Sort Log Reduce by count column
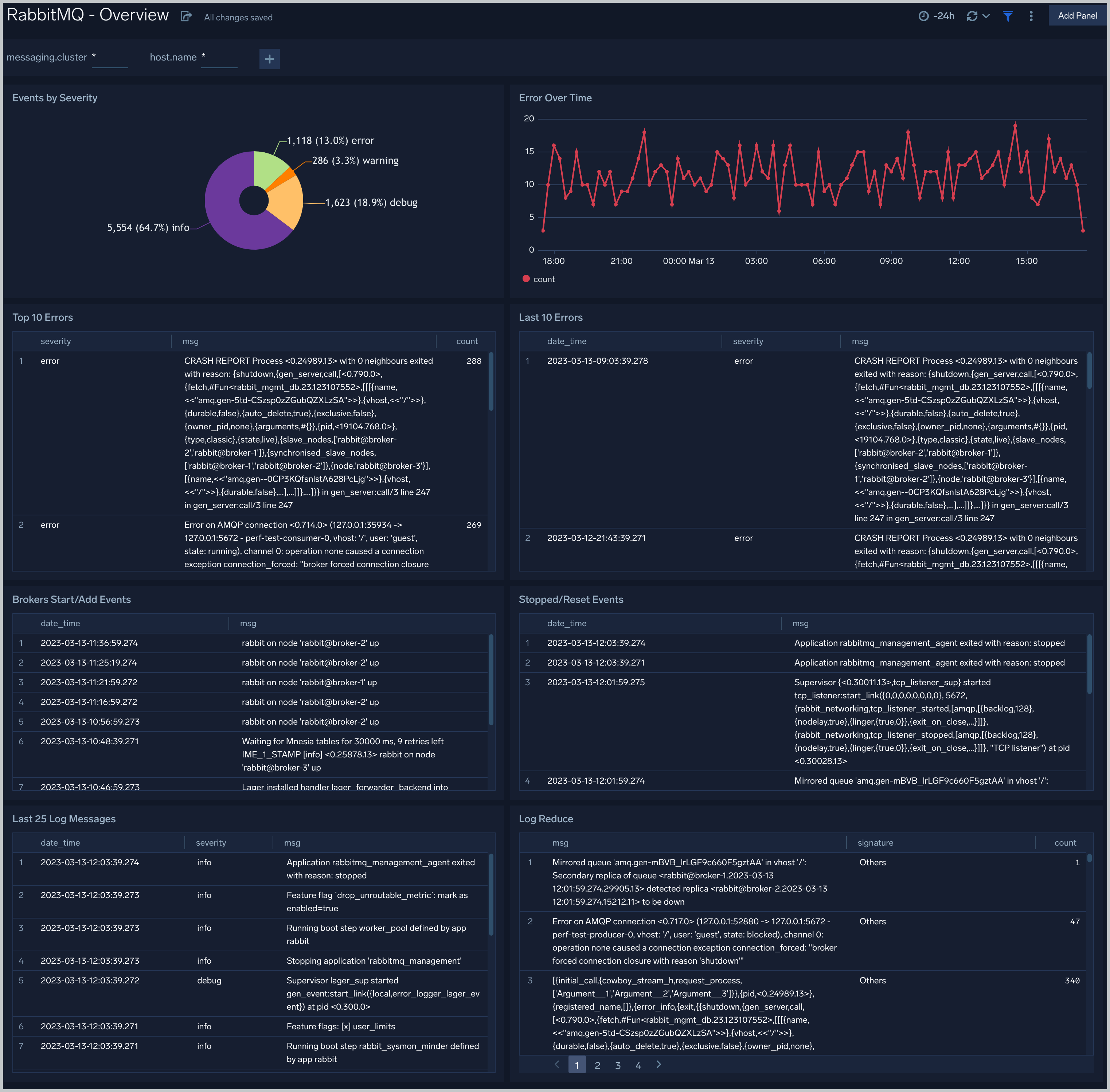 click(x=1065, y=843)
